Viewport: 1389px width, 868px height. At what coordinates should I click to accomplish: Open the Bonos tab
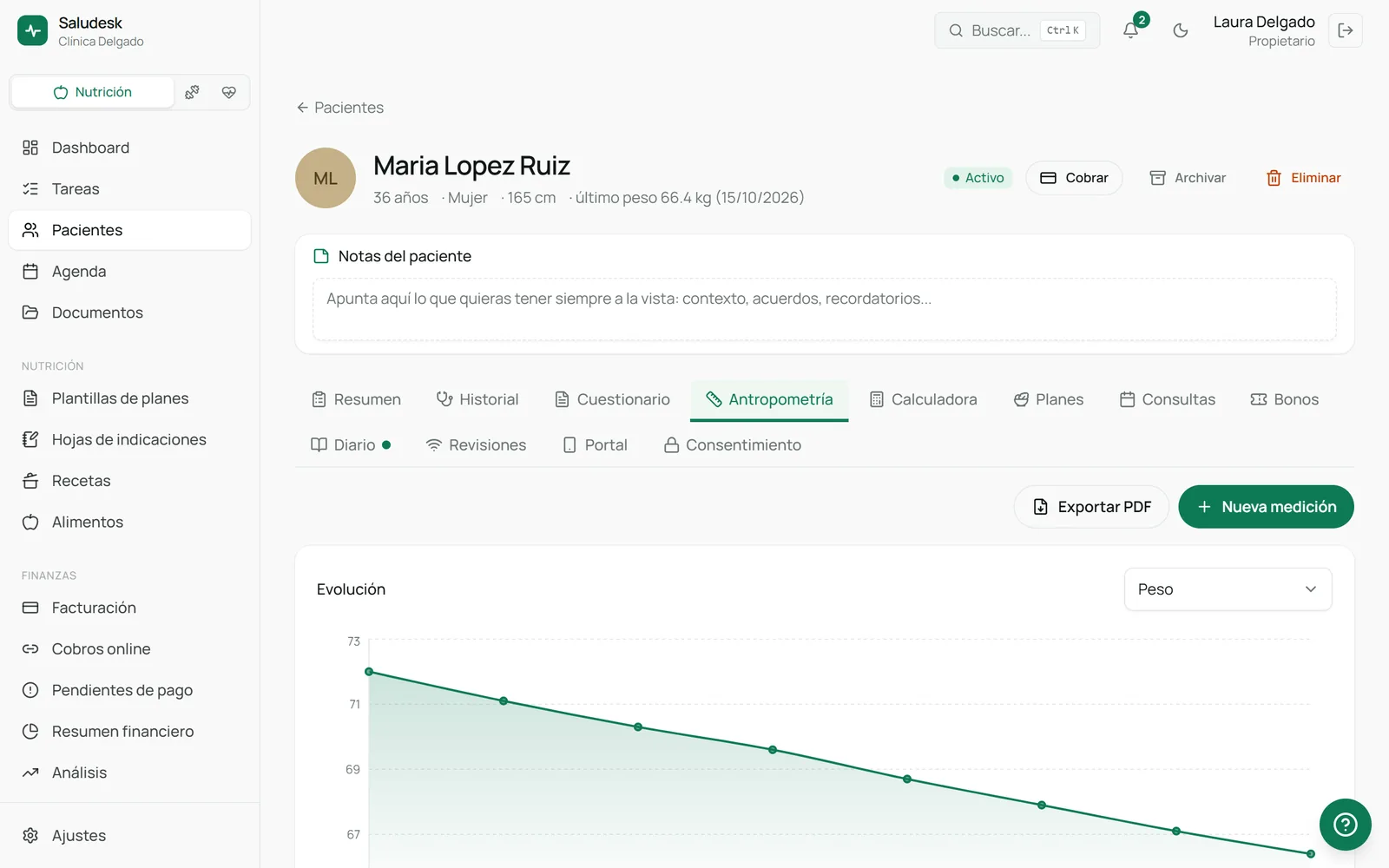pyautogui.click(x=1285, y=399)
